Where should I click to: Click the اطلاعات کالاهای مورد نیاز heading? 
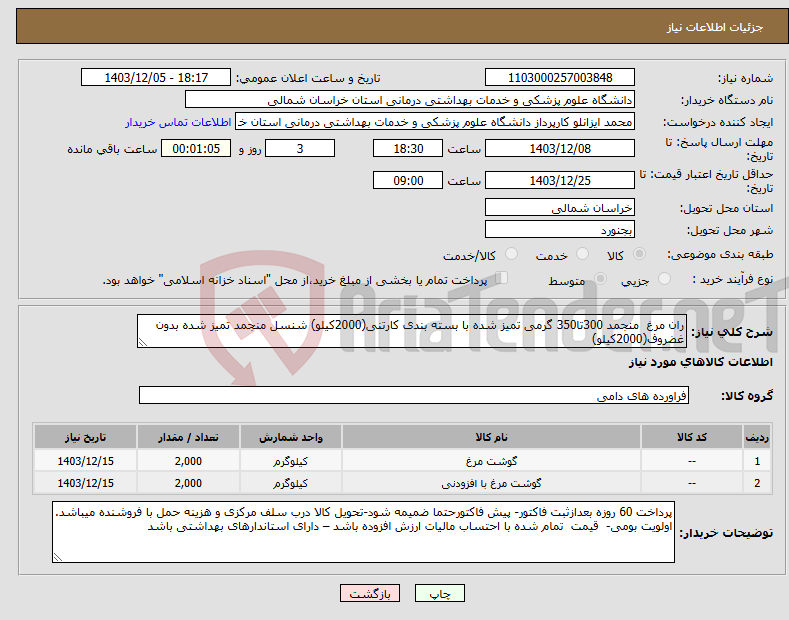[700, 362]
